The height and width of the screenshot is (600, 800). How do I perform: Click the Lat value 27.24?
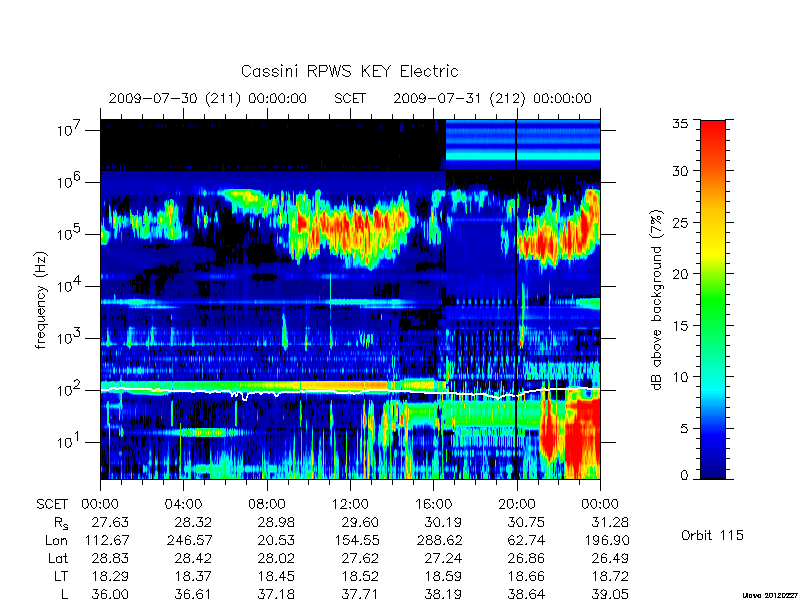point(443,559)
